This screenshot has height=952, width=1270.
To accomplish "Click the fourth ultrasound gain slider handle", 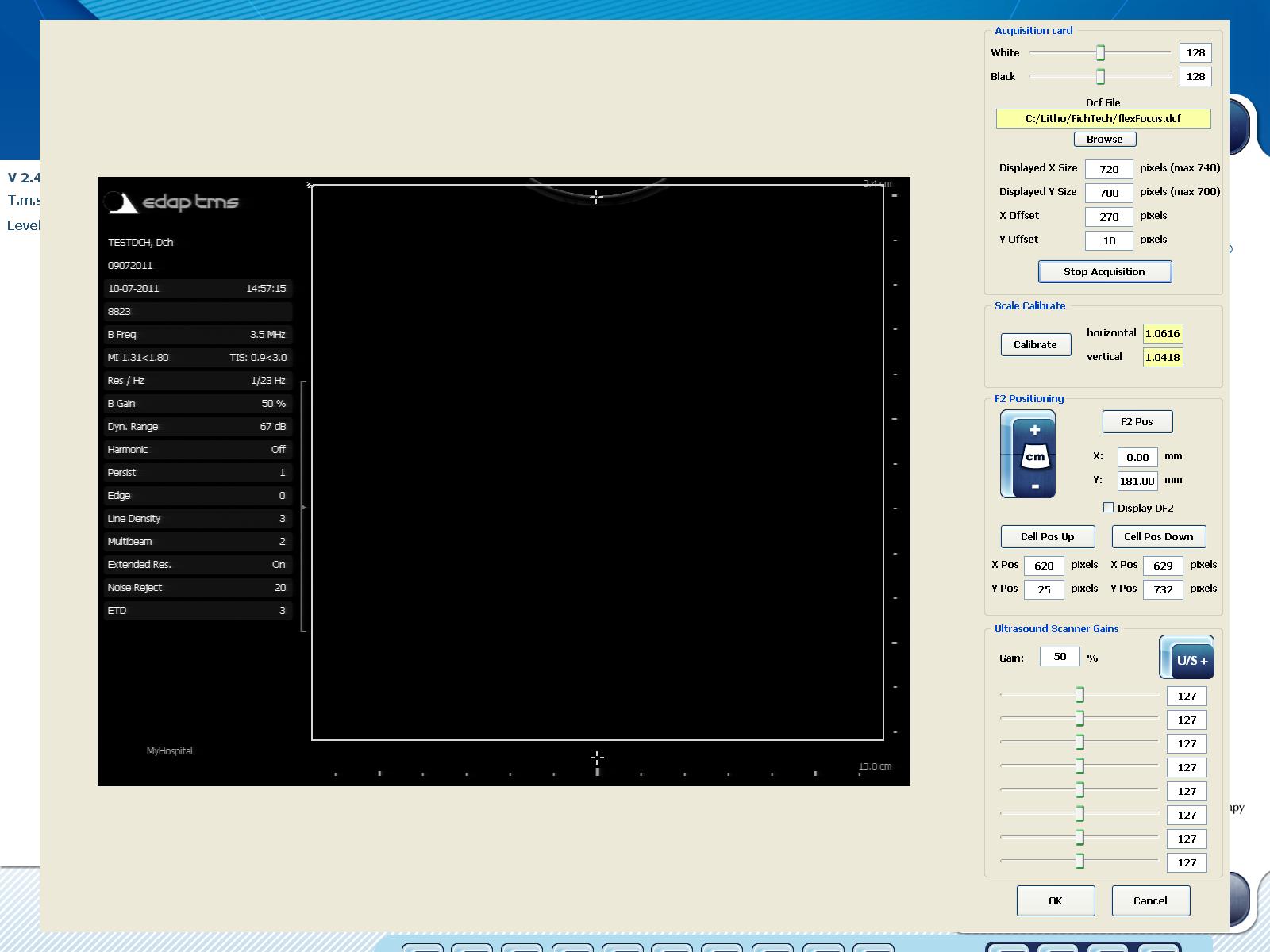I will [1079, 766].
